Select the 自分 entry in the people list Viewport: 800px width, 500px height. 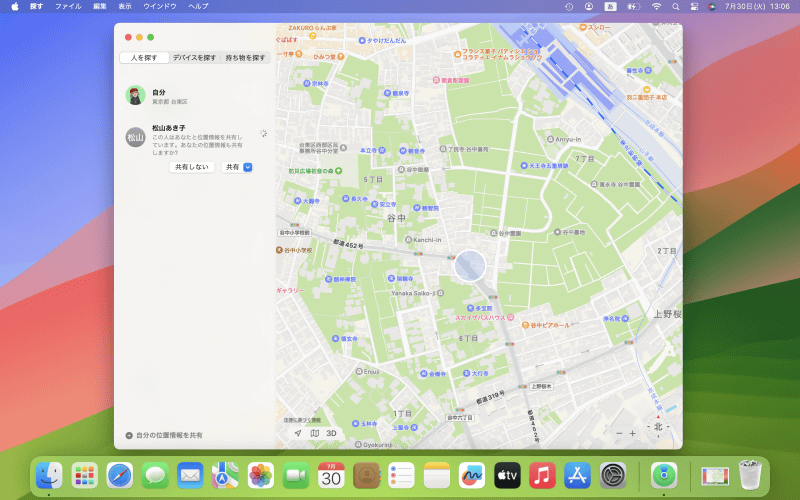[x=196, y=96]
